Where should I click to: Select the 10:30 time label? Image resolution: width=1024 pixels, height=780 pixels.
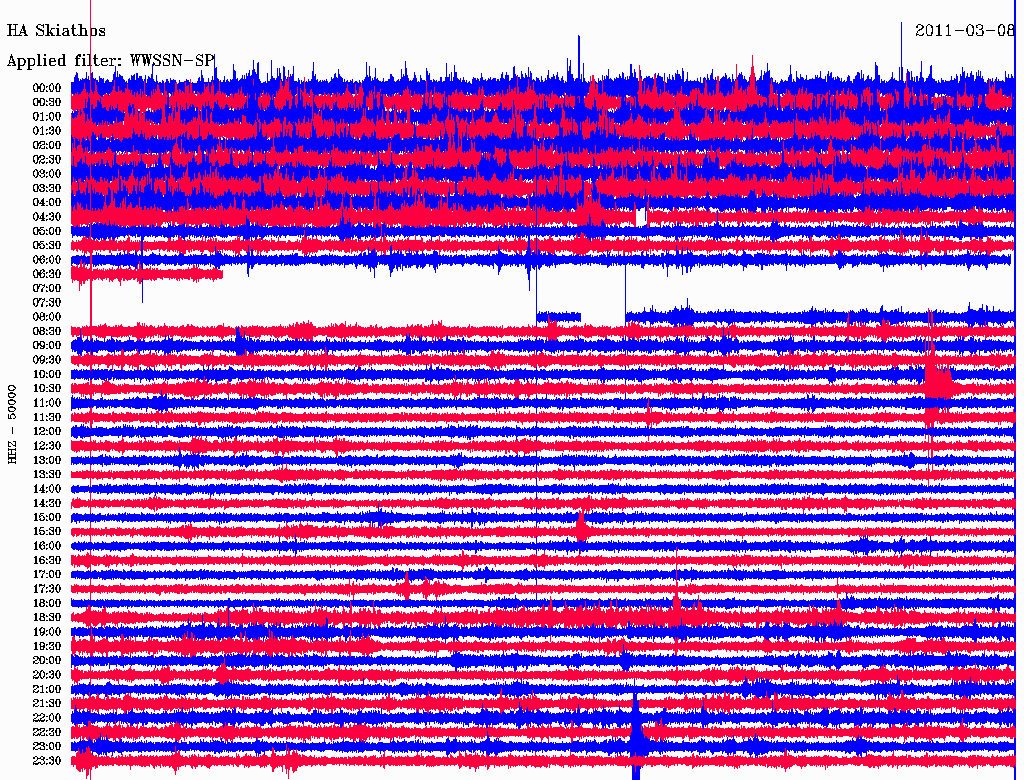[47, 388]
